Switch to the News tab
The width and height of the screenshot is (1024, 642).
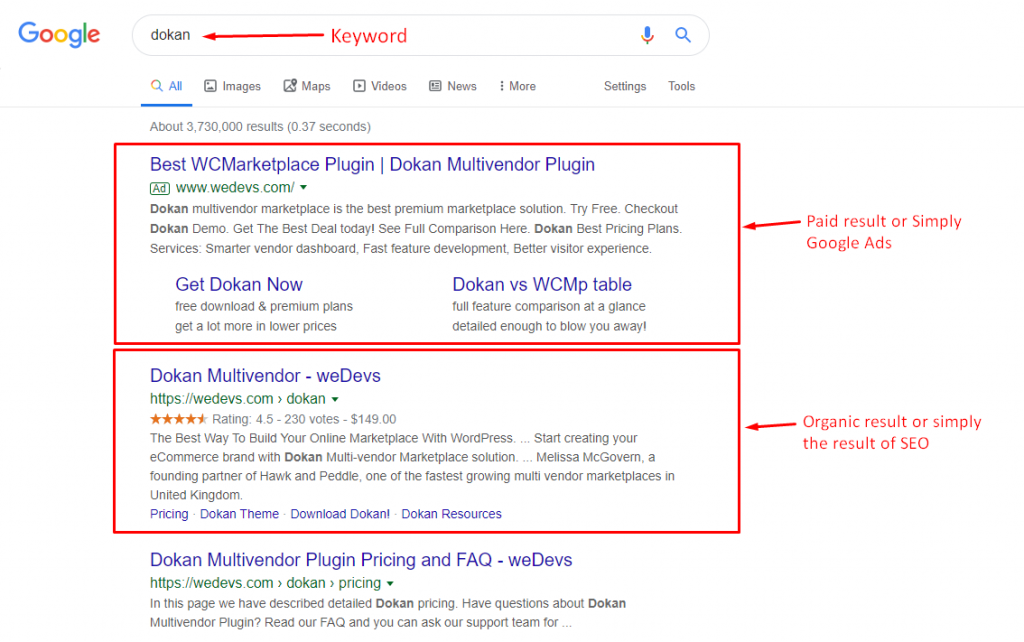point(453,86)
